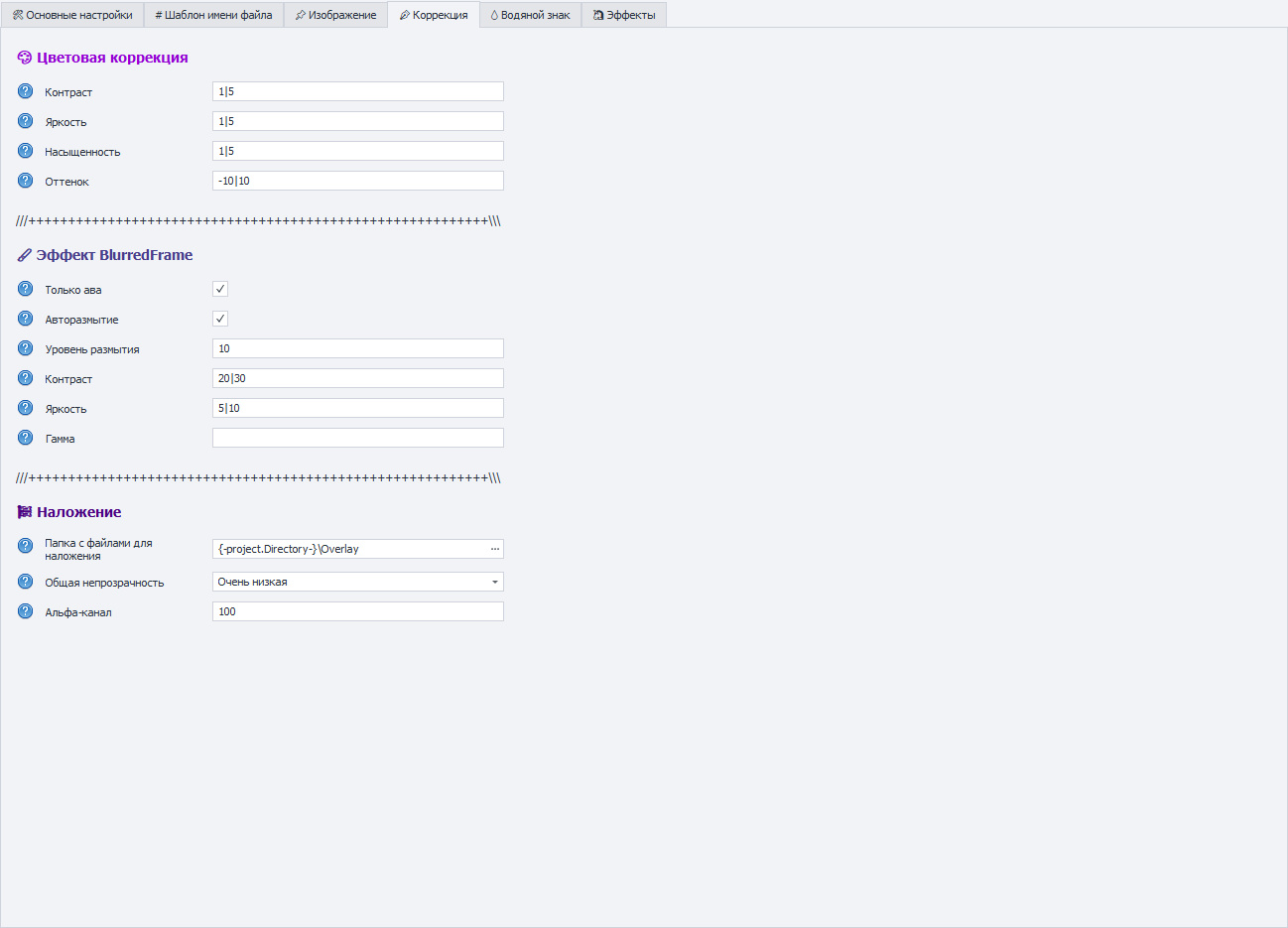Viewport: 1288px width, 928px height.
Task: Focus the Контраст field in Эффект BlurredFrame
Action: pos(358,378)
